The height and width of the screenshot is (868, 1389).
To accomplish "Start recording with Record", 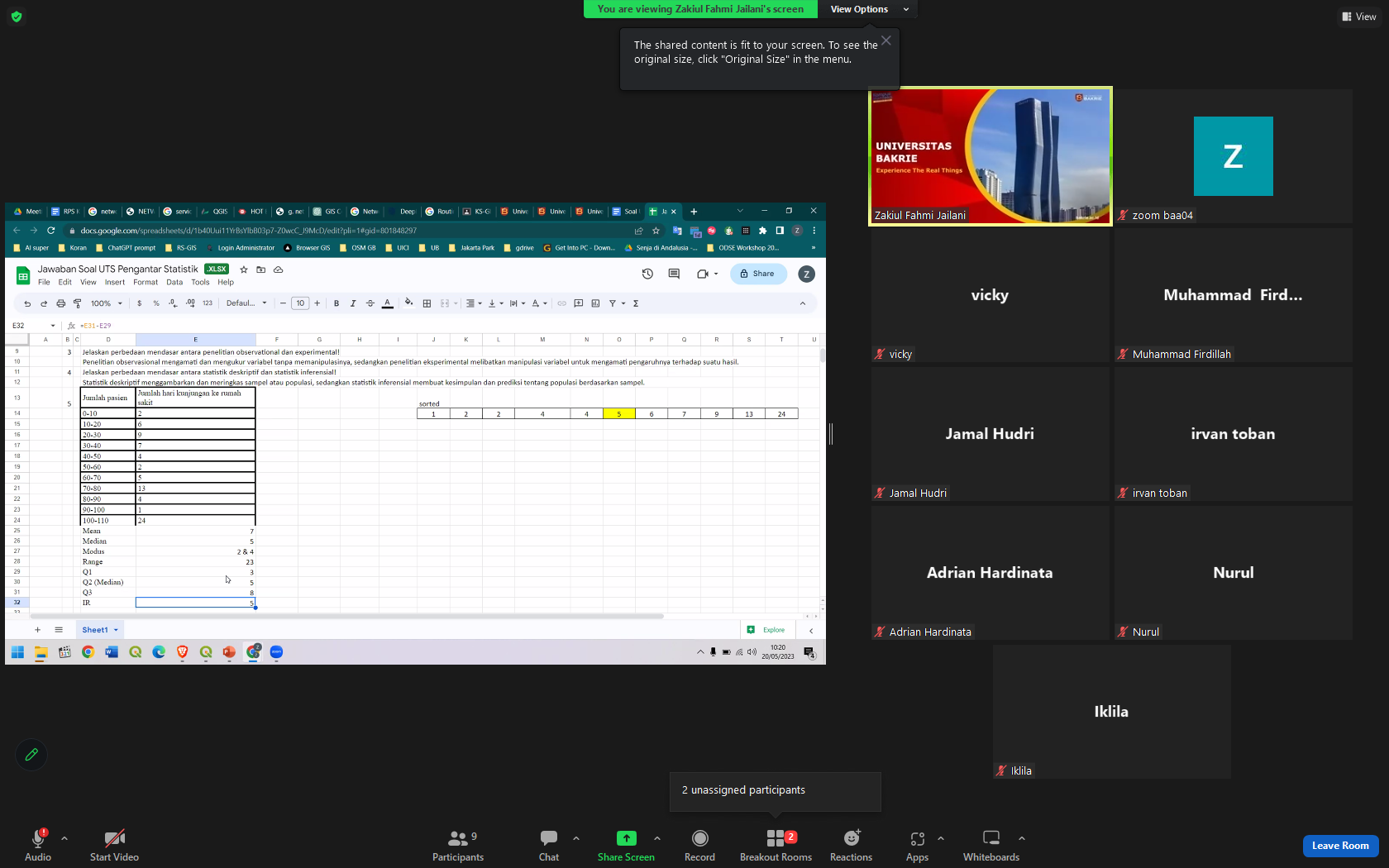I will [699, 845].
